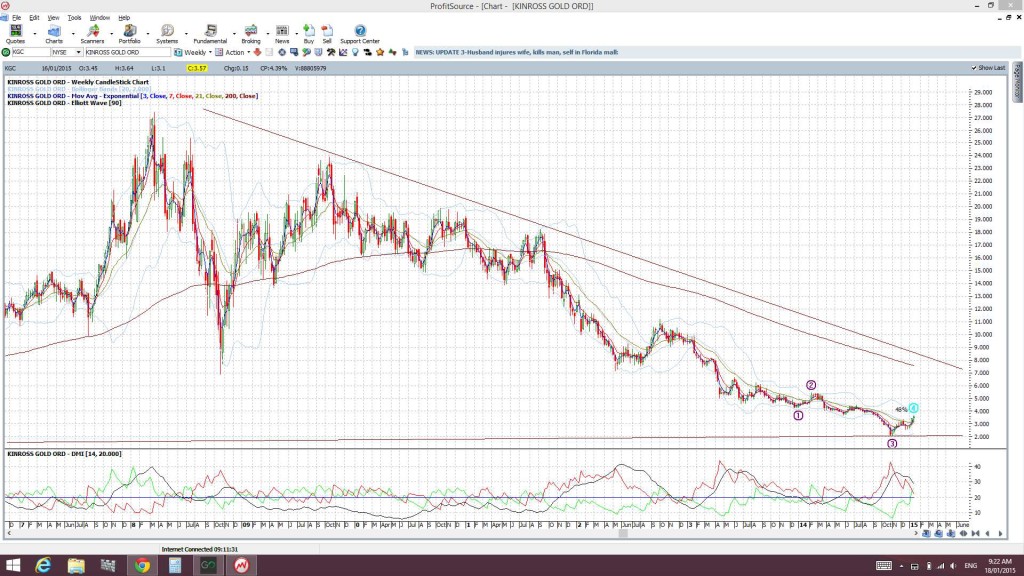Open the Quotes dropdown arrow

click(35, 33)
